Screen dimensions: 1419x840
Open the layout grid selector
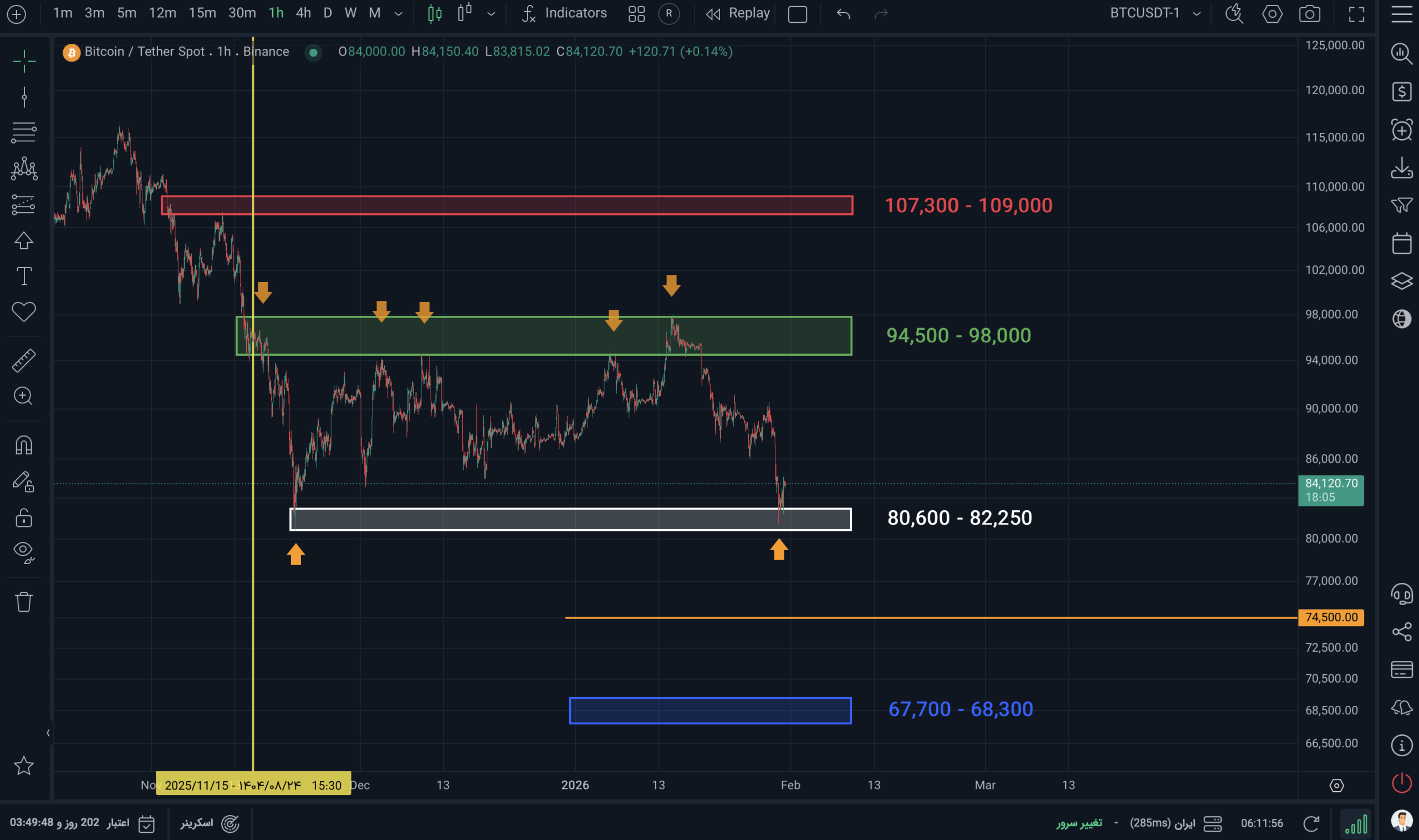tap(636, 14)
